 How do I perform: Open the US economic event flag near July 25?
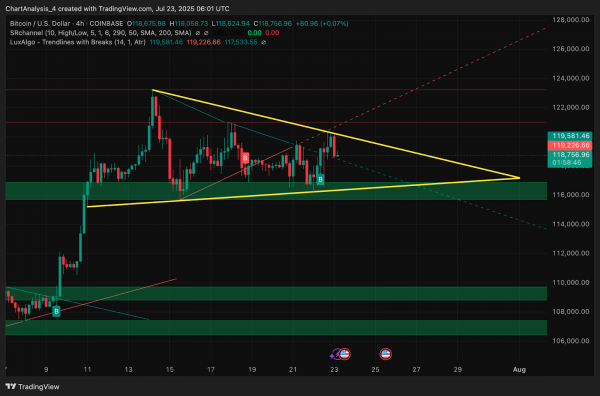(x=385, y=354)
